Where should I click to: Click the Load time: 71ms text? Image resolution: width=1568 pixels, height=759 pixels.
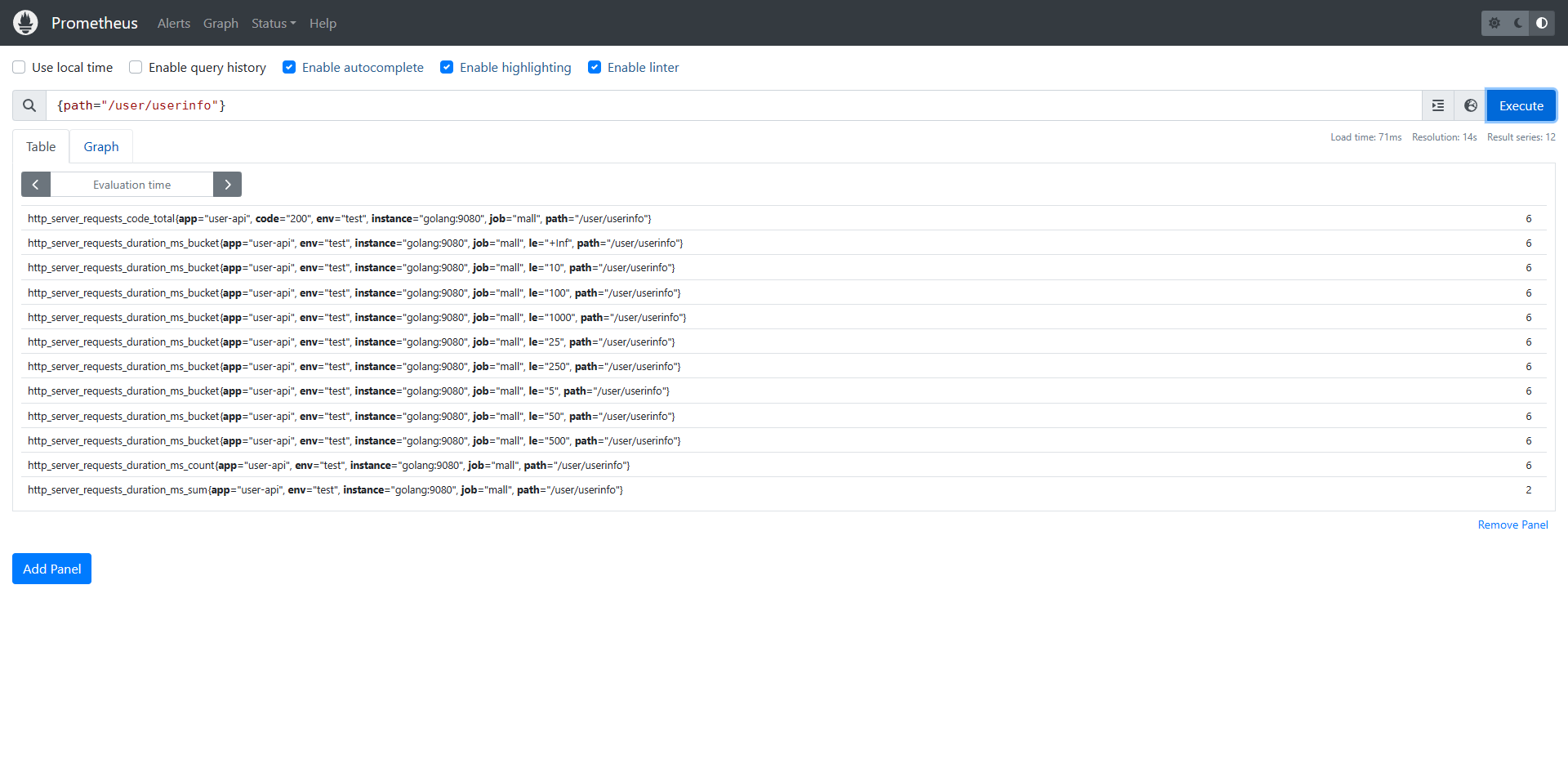click(x=1365, y=137)
